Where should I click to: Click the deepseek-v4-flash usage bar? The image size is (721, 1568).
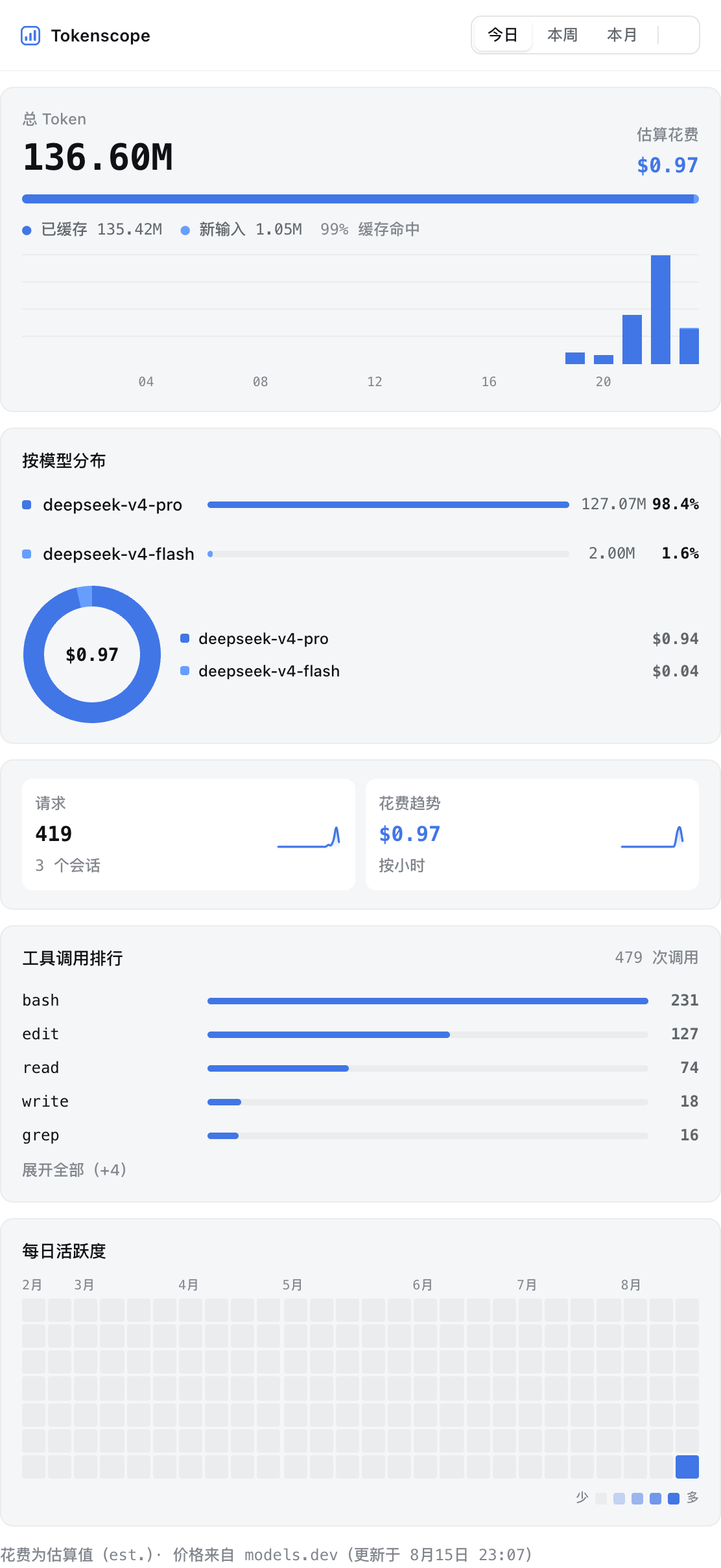coord(388,554)
